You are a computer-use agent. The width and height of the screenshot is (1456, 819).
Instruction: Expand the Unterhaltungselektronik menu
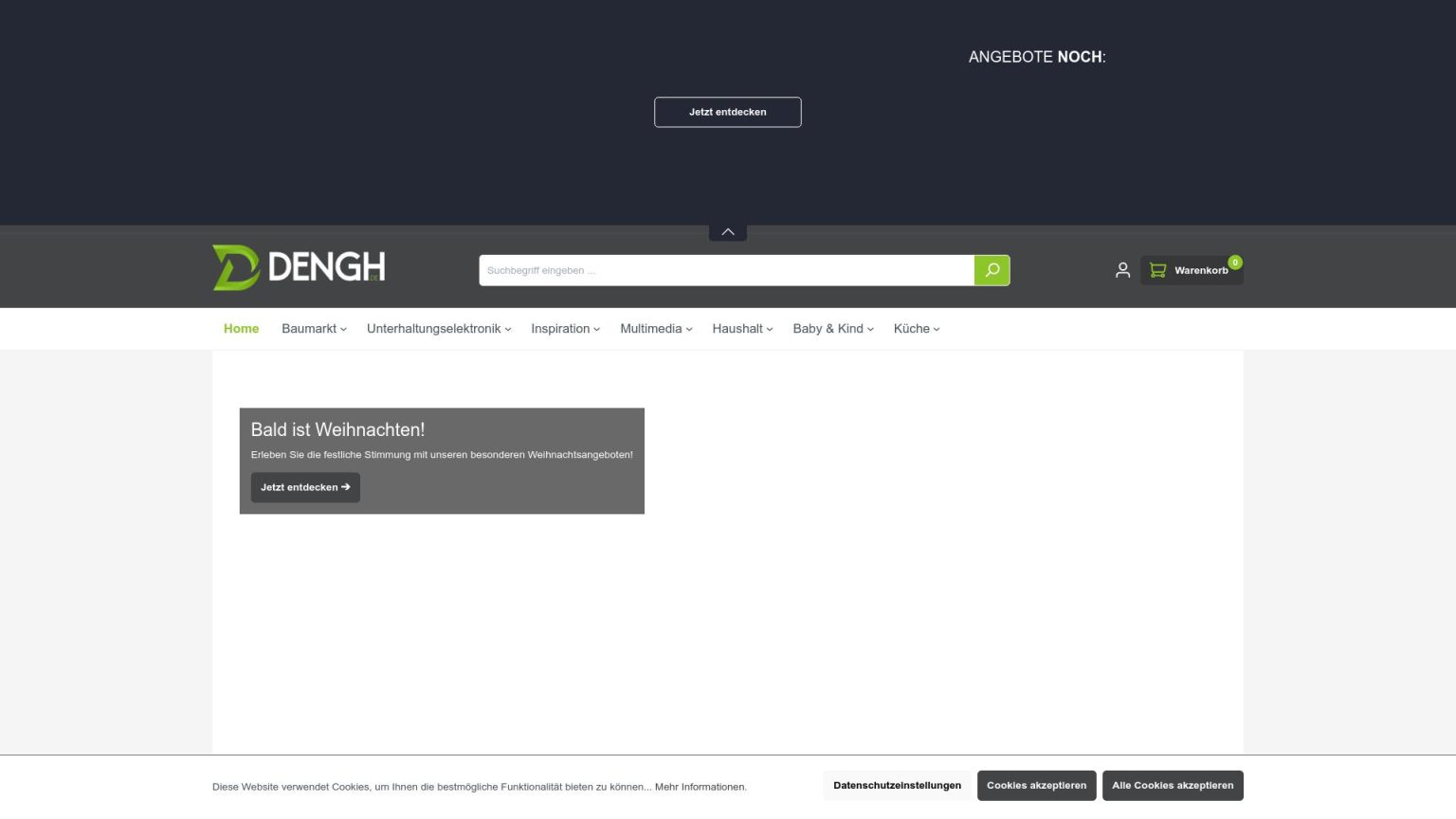[438, 329]
